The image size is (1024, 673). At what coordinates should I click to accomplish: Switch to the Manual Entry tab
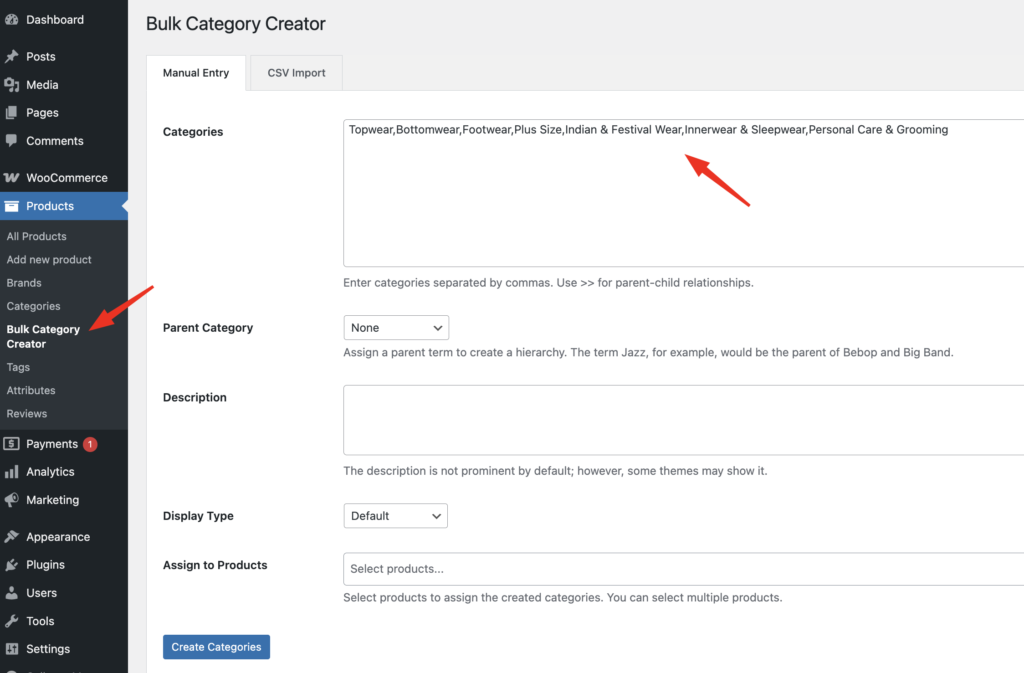(196, 72)
